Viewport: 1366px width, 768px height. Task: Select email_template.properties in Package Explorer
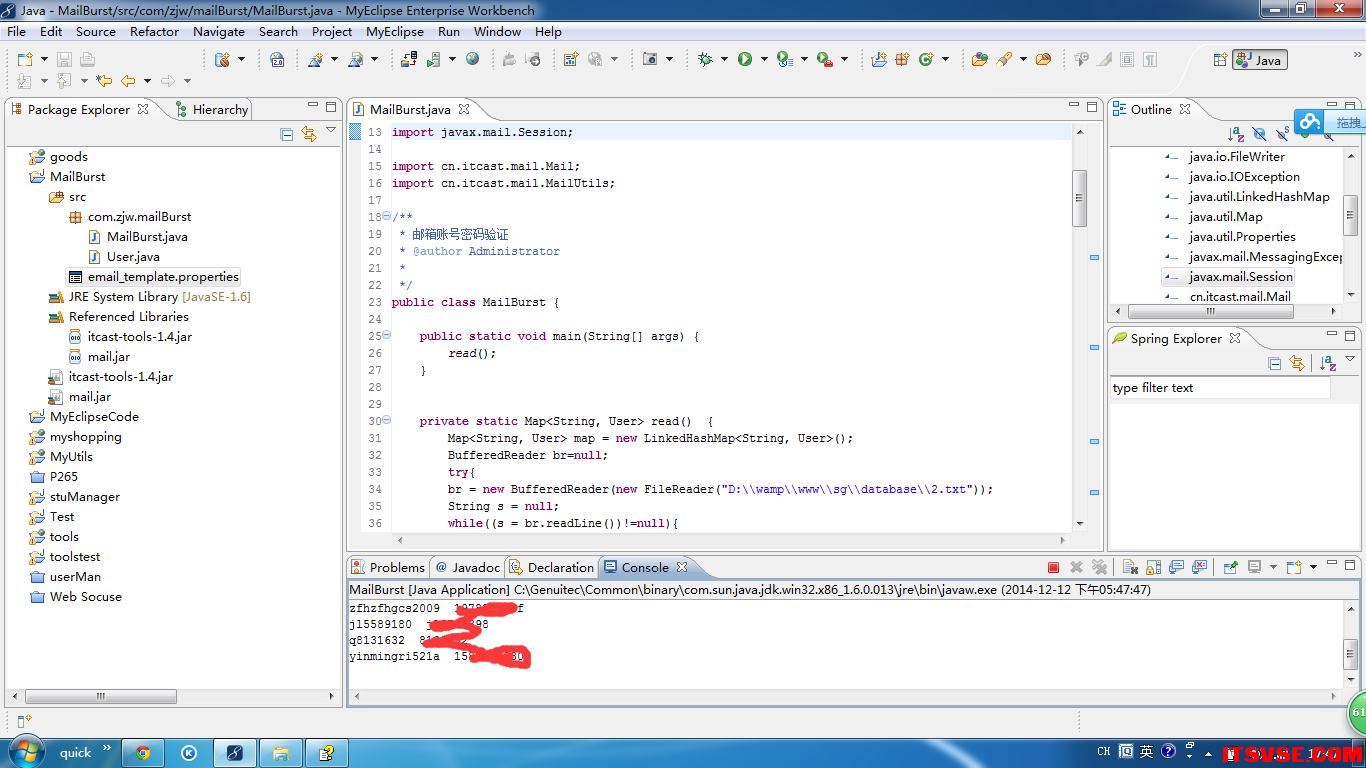click(163, 277)
